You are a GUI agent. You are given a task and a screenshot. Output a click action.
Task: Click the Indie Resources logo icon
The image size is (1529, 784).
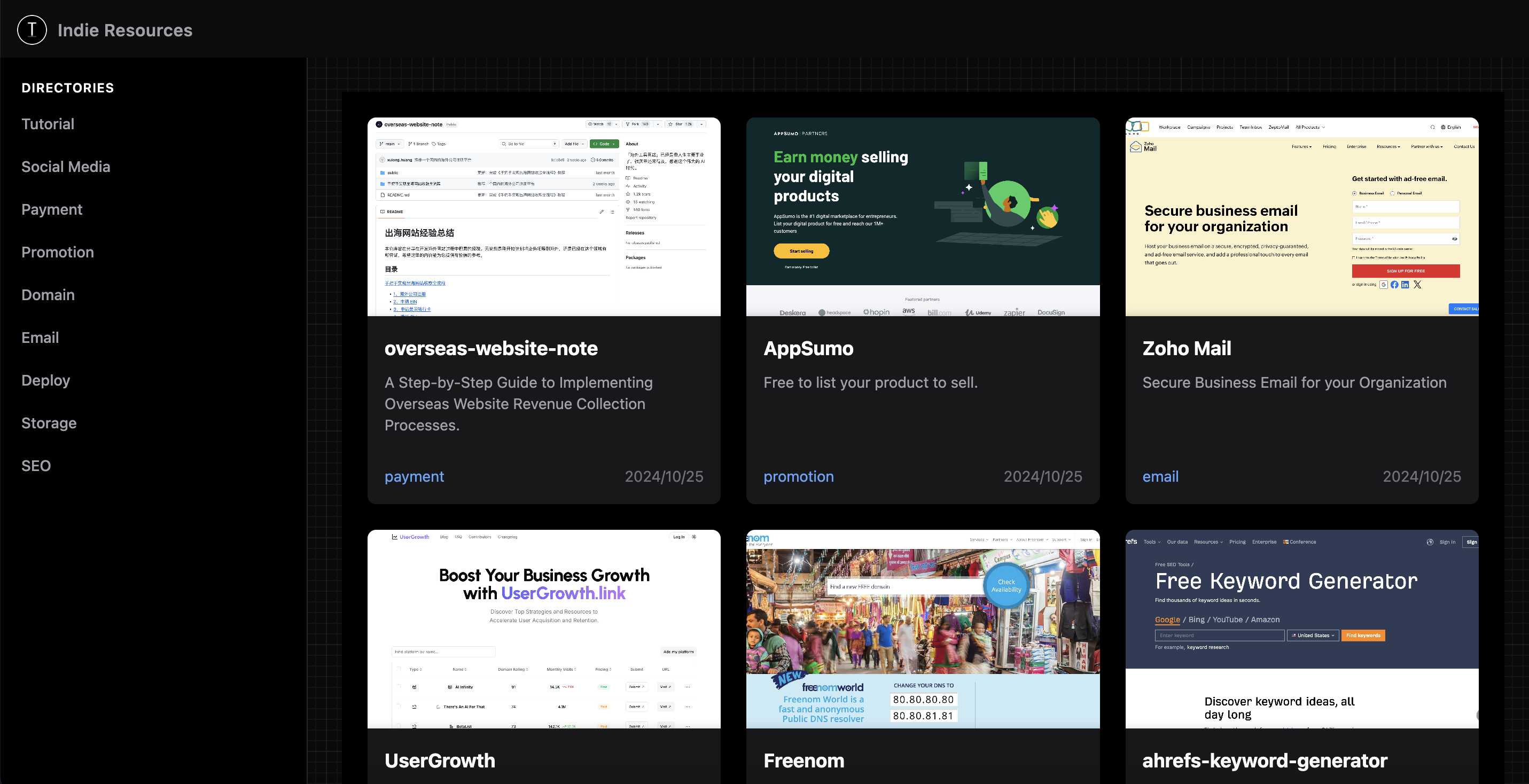32,30
